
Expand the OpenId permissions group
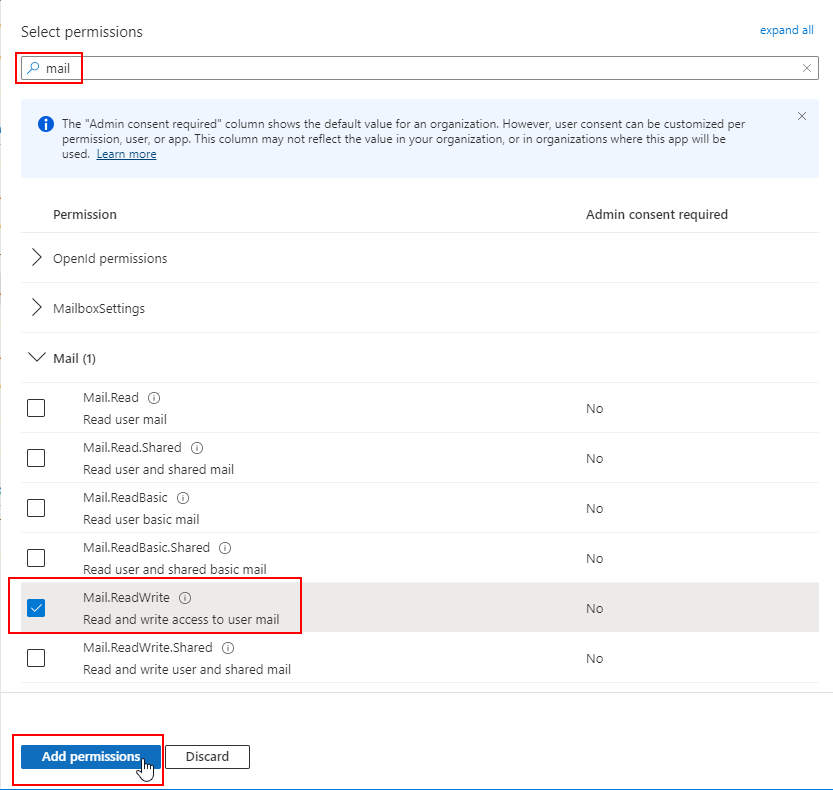coord(38,258)
